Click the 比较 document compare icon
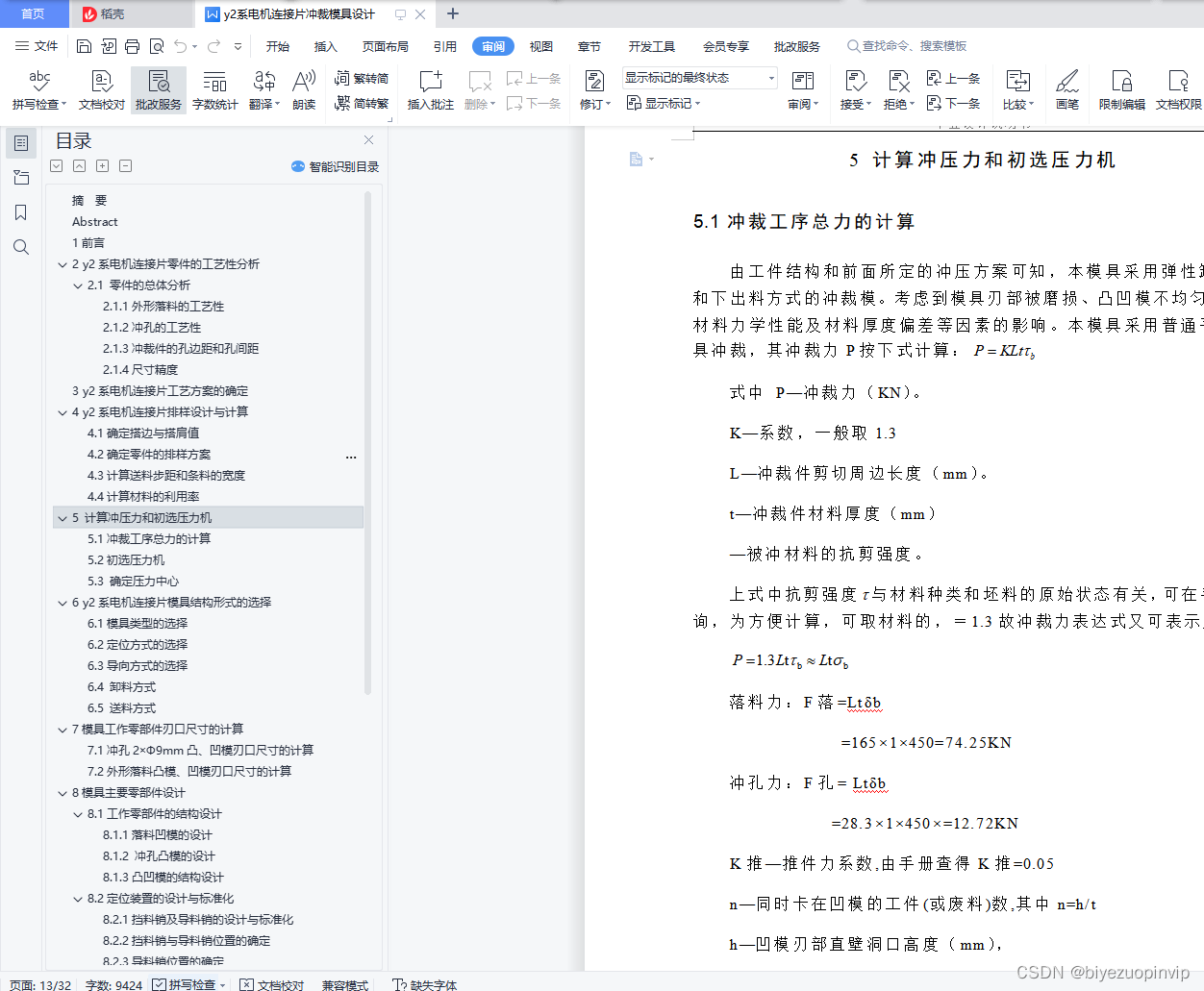 coord(1017,89)
